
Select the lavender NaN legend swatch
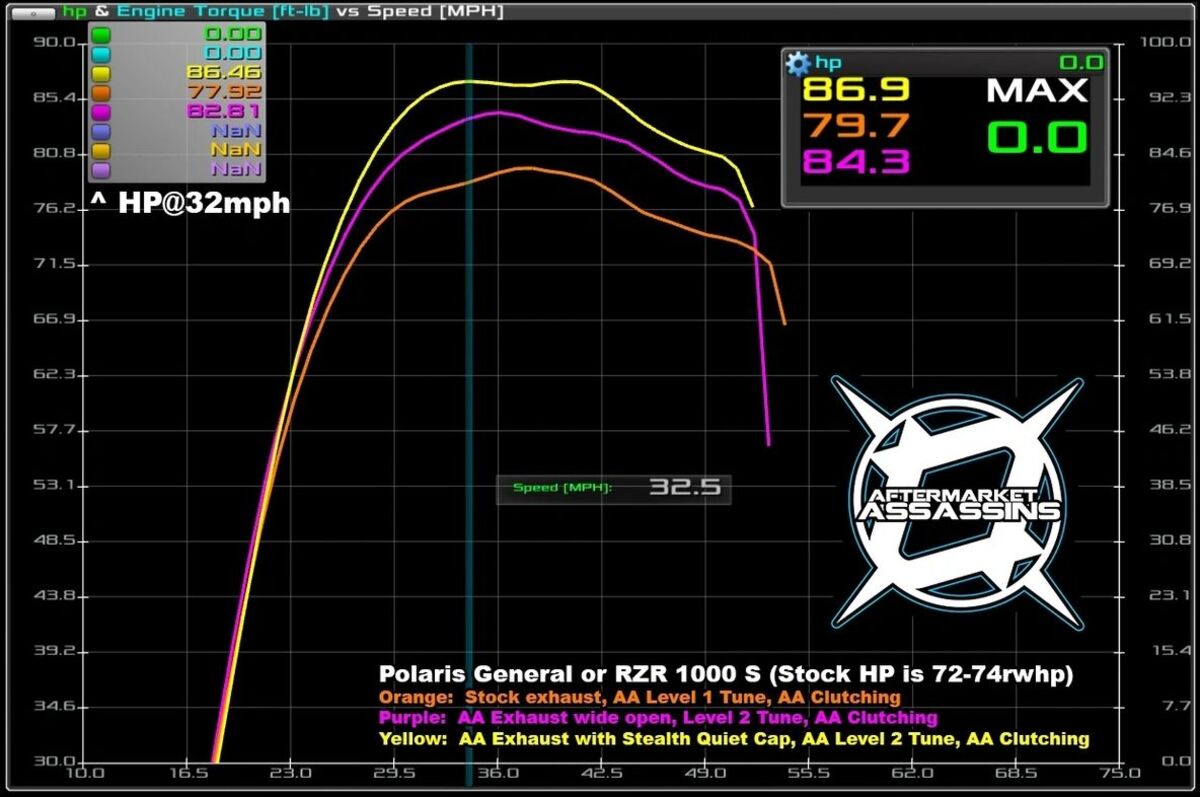[99, 168]
